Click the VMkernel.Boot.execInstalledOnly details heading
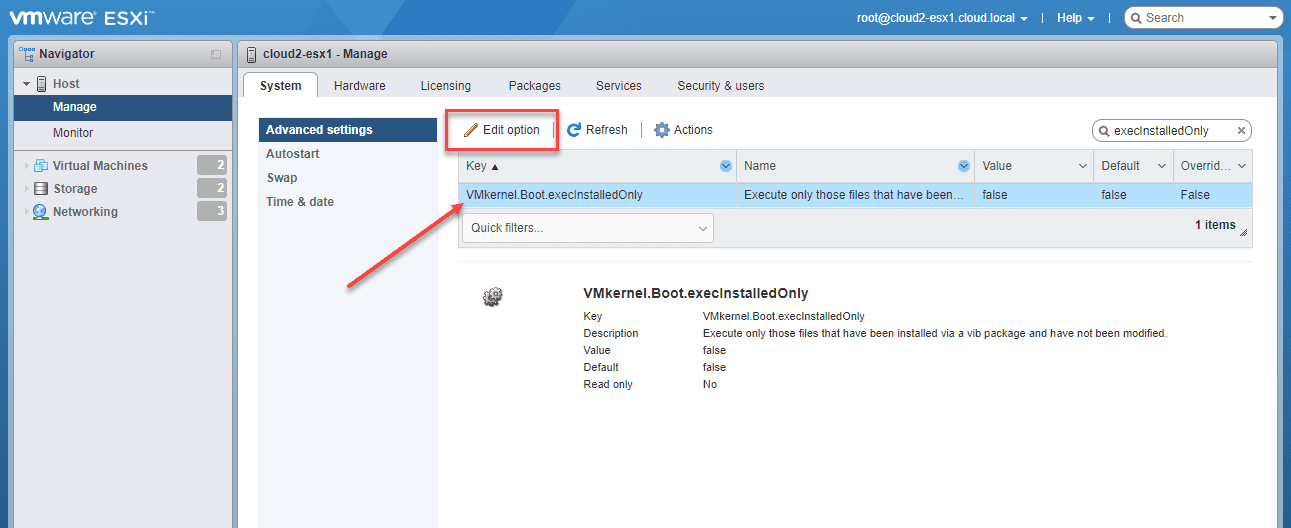The image size is (1291, 528). [x=696, y=294]
